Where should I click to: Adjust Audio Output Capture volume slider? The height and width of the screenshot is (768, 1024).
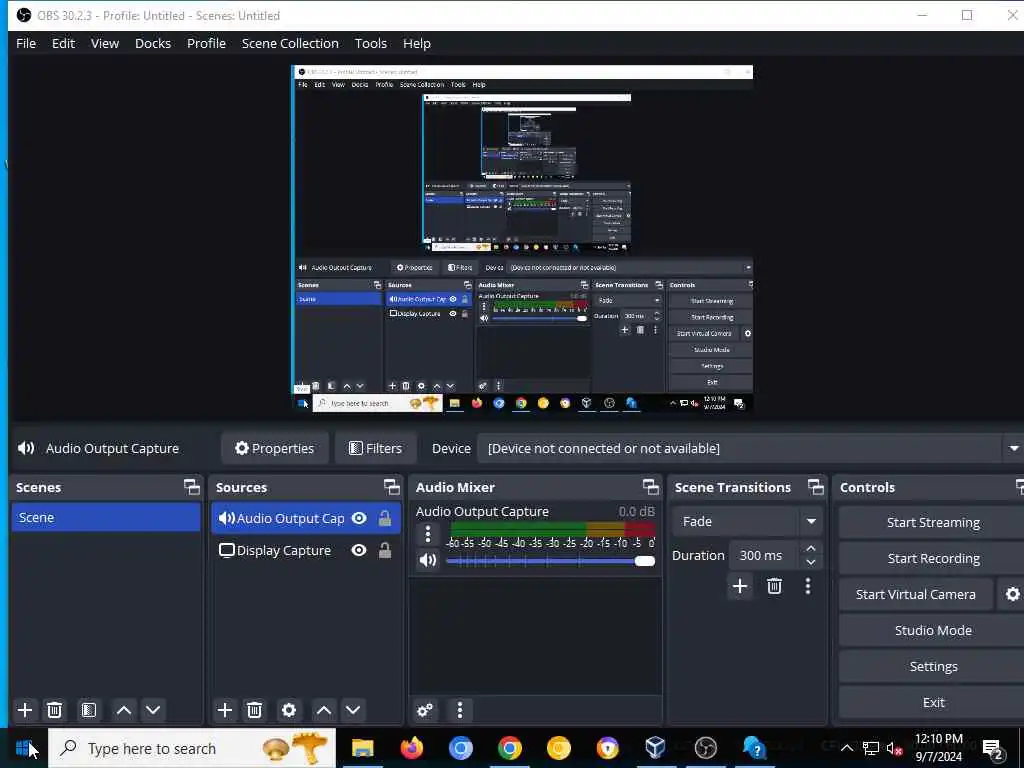(x=550, y=561)
